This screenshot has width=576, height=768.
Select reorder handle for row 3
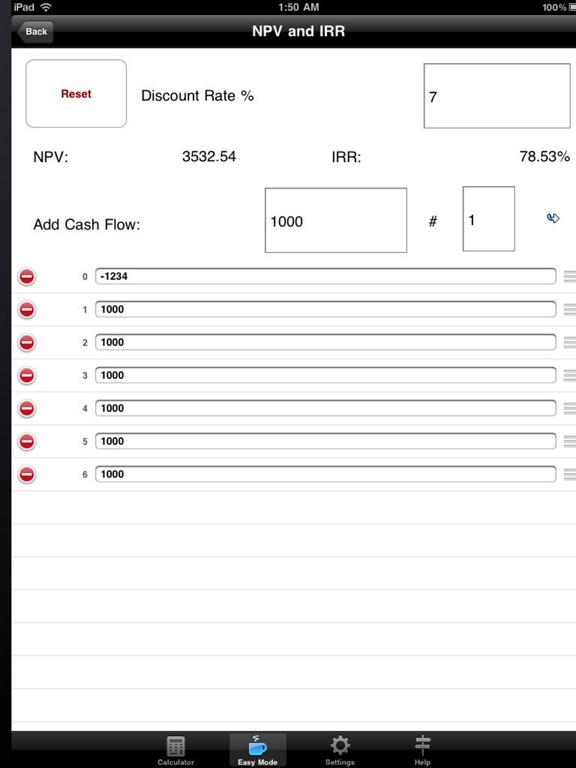click(570, 376)
